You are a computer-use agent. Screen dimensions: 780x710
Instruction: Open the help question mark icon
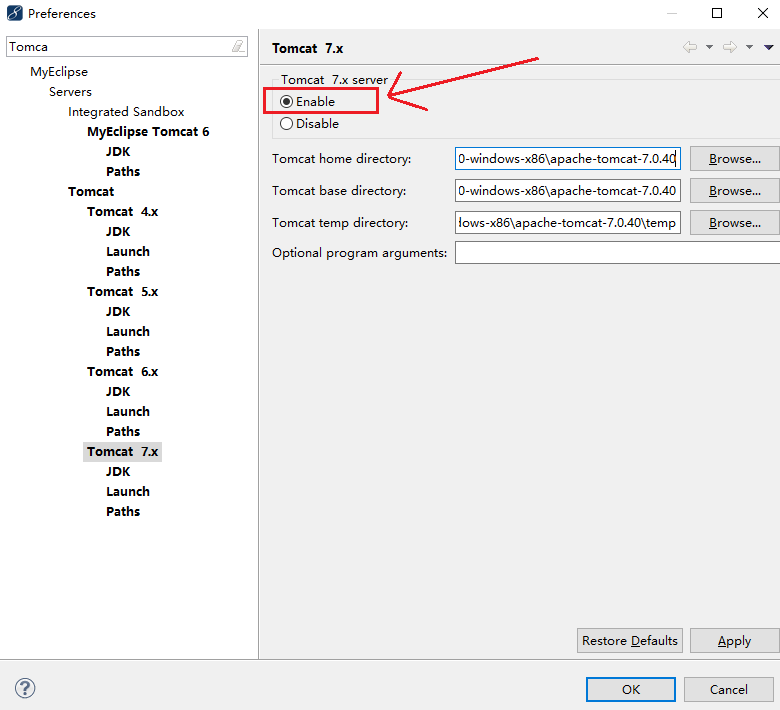[25, 689]
